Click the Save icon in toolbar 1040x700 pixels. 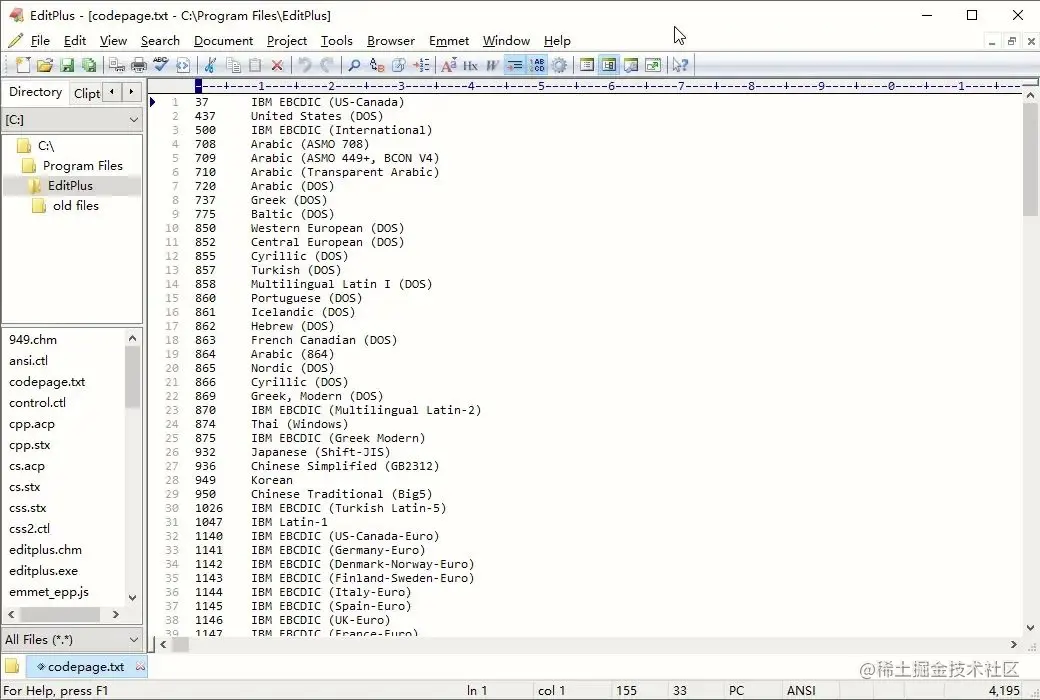tap(67, 65)
